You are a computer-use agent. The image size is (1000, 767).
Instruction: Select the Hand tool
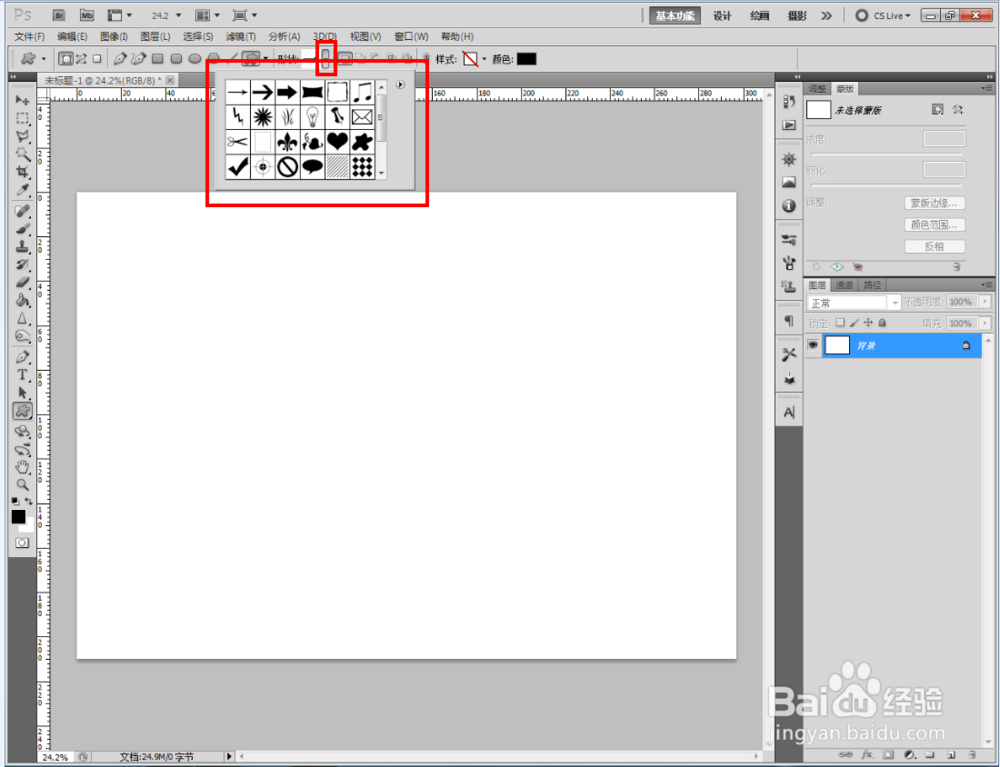(22, 467)
